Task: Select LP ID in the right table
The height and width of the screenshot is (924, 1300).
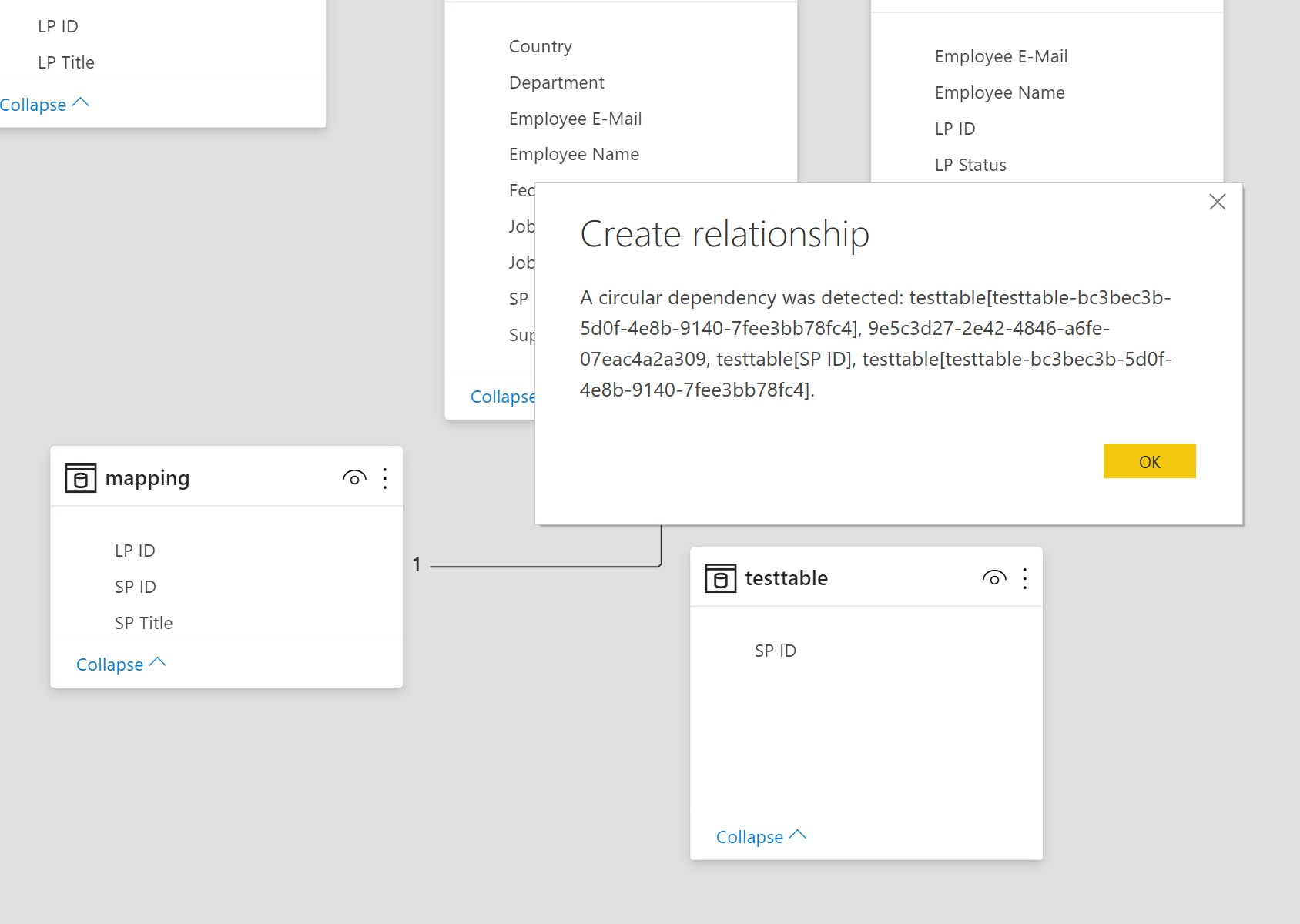Action: click(x=955, y=129)
